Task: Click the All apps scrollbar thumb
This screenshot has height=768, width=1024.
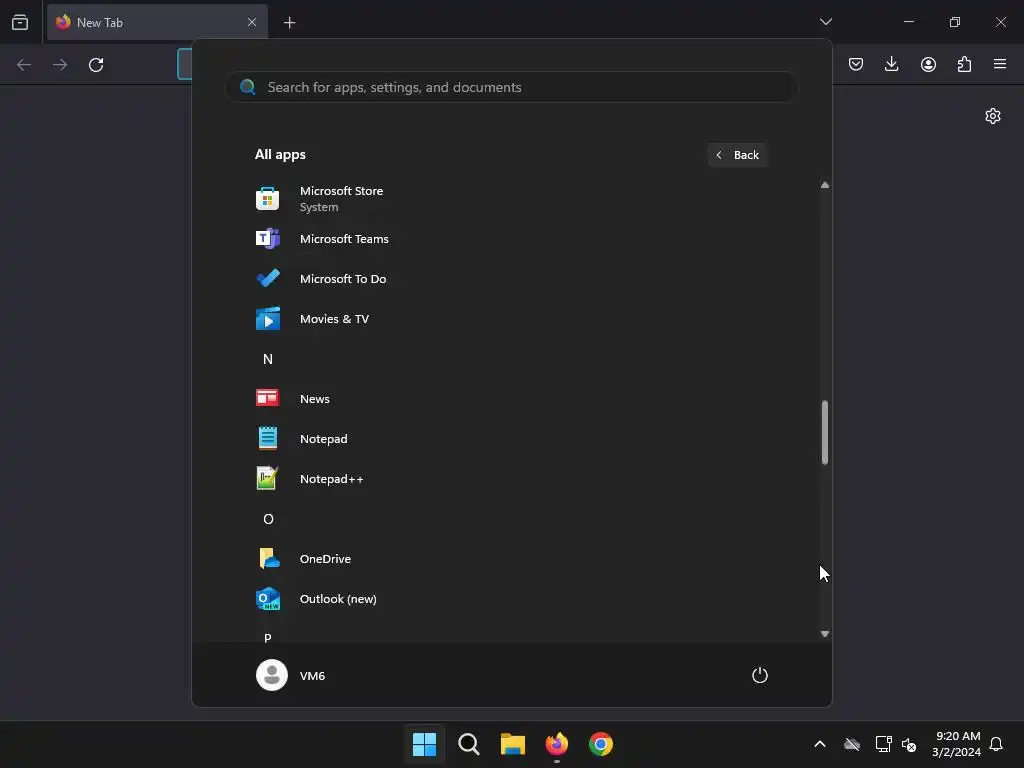Action: pos(825,432)
